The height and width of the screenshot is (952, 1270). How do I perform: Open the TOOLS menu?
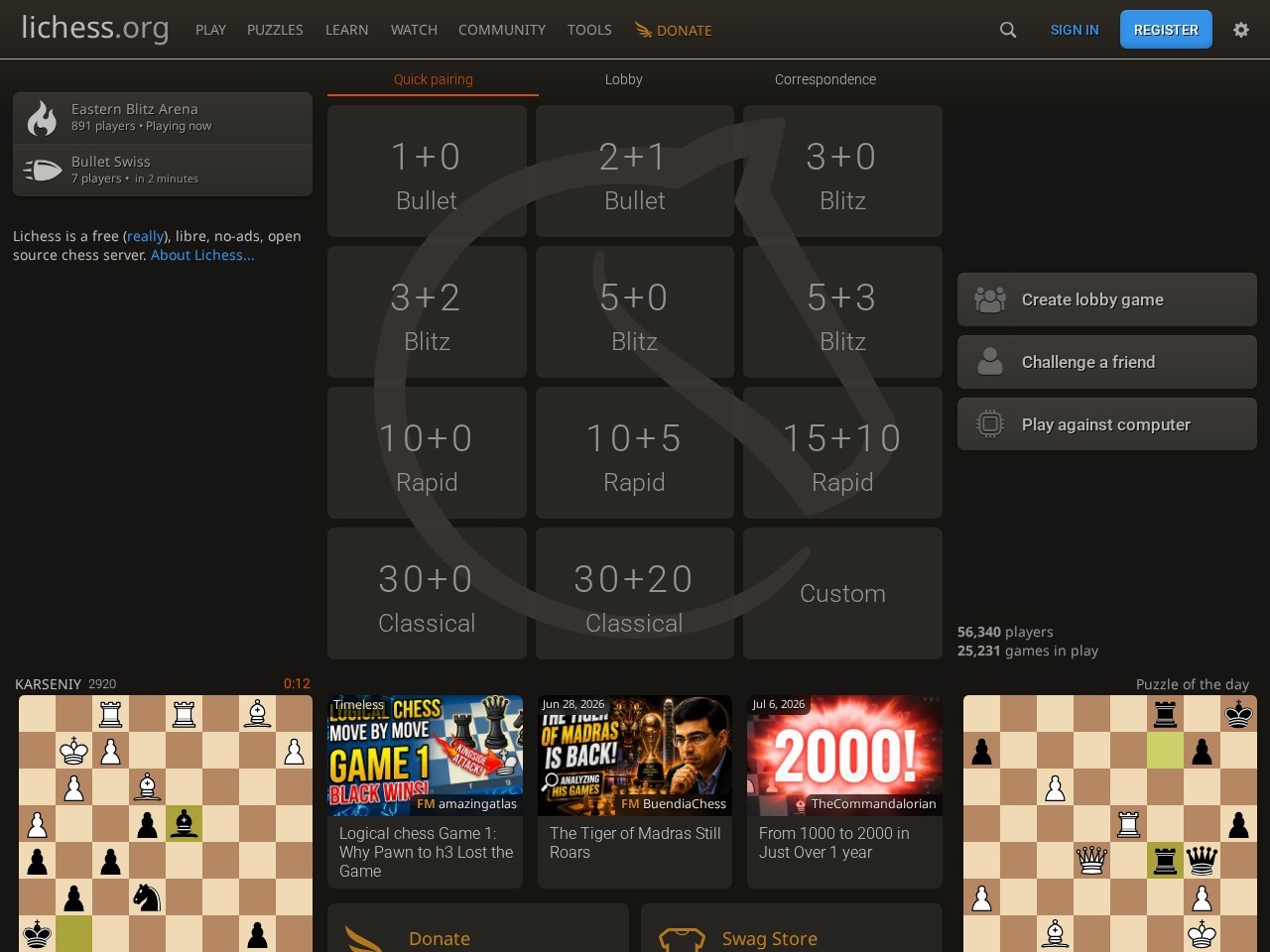(x=589, y=30)
